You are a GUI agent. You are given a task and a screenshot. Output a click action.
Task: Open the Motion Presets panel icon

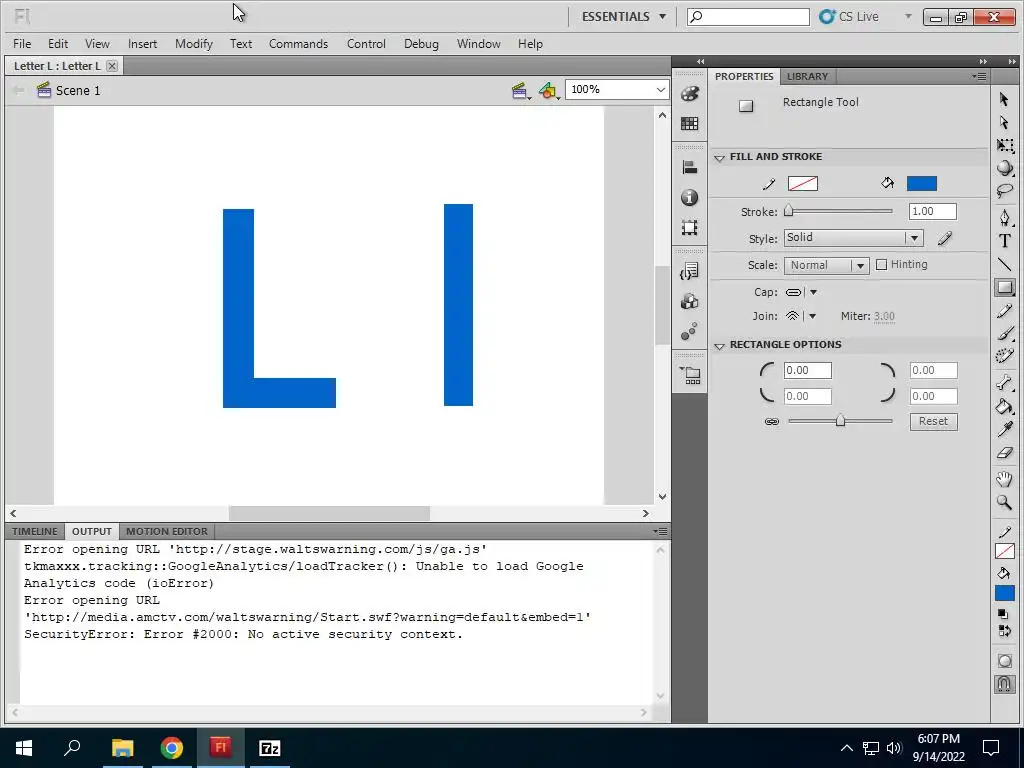coord(690,331)
